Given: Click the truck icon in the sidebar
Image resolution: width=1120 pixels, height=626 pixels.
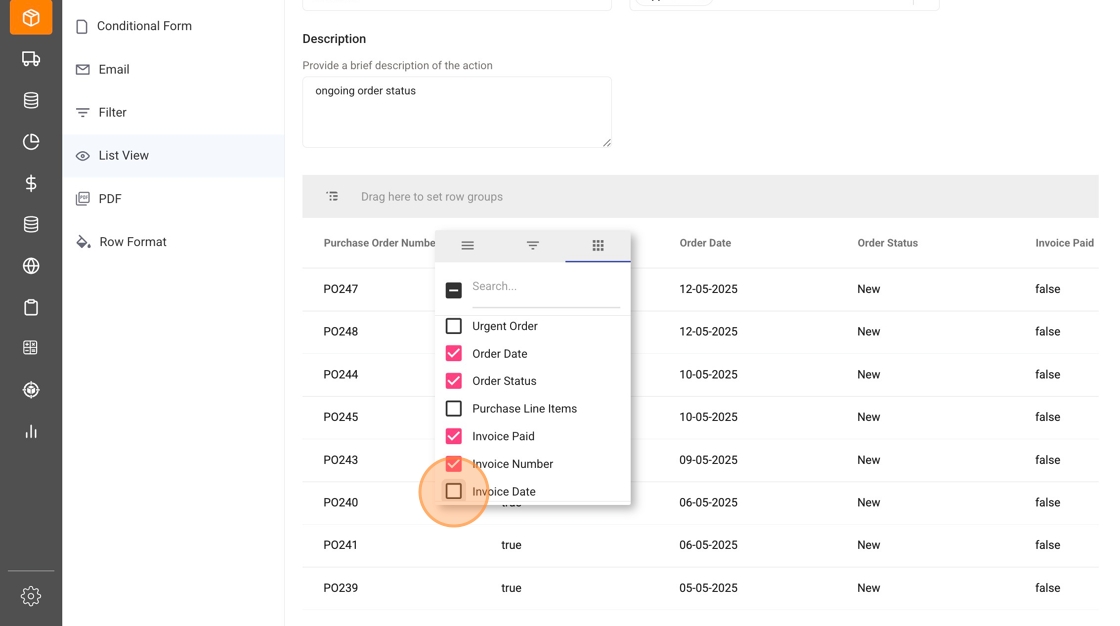Looking at the screenshot, I should click(31, 59).
